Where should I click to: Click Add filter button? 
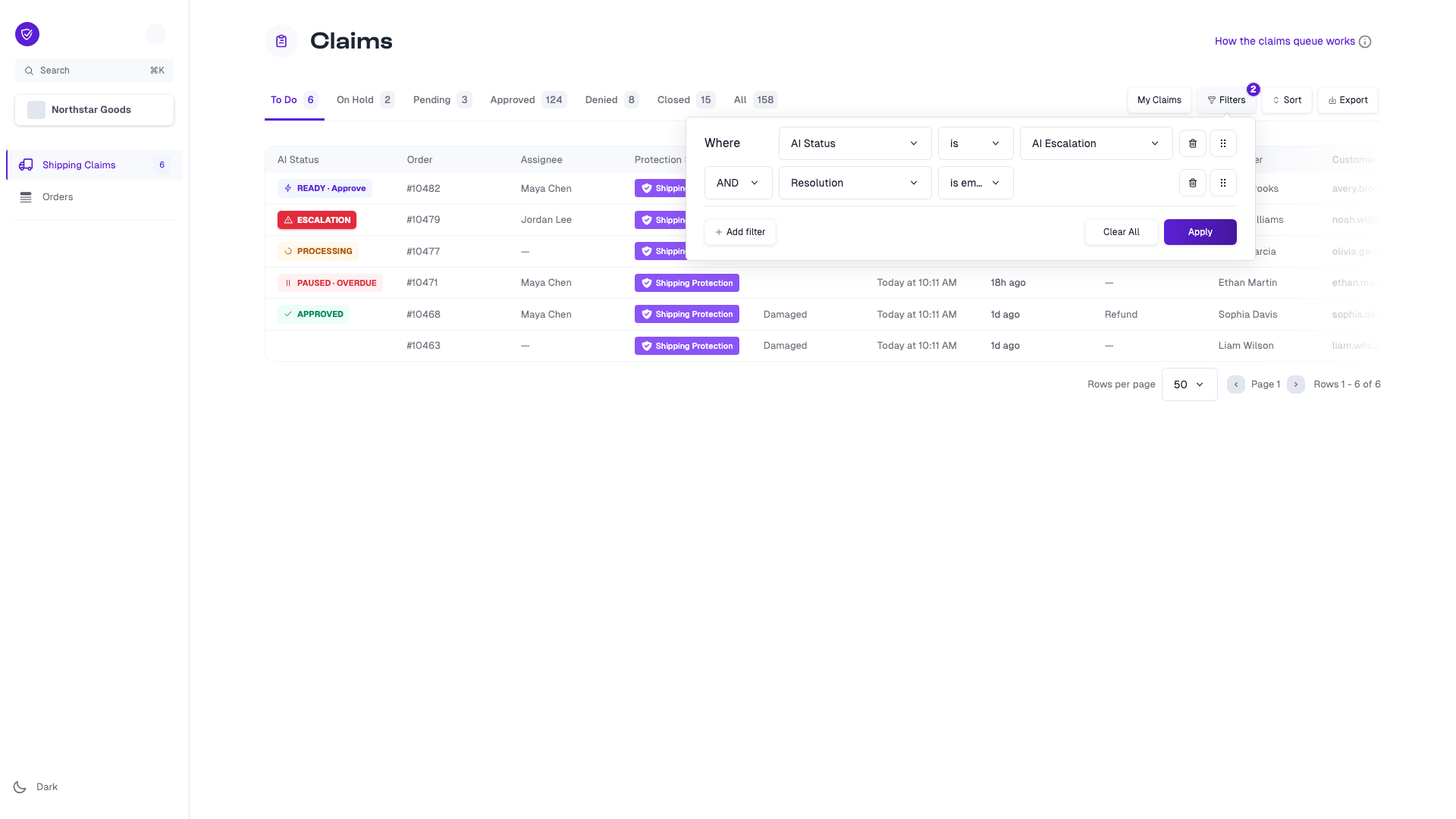coord(739,232)
